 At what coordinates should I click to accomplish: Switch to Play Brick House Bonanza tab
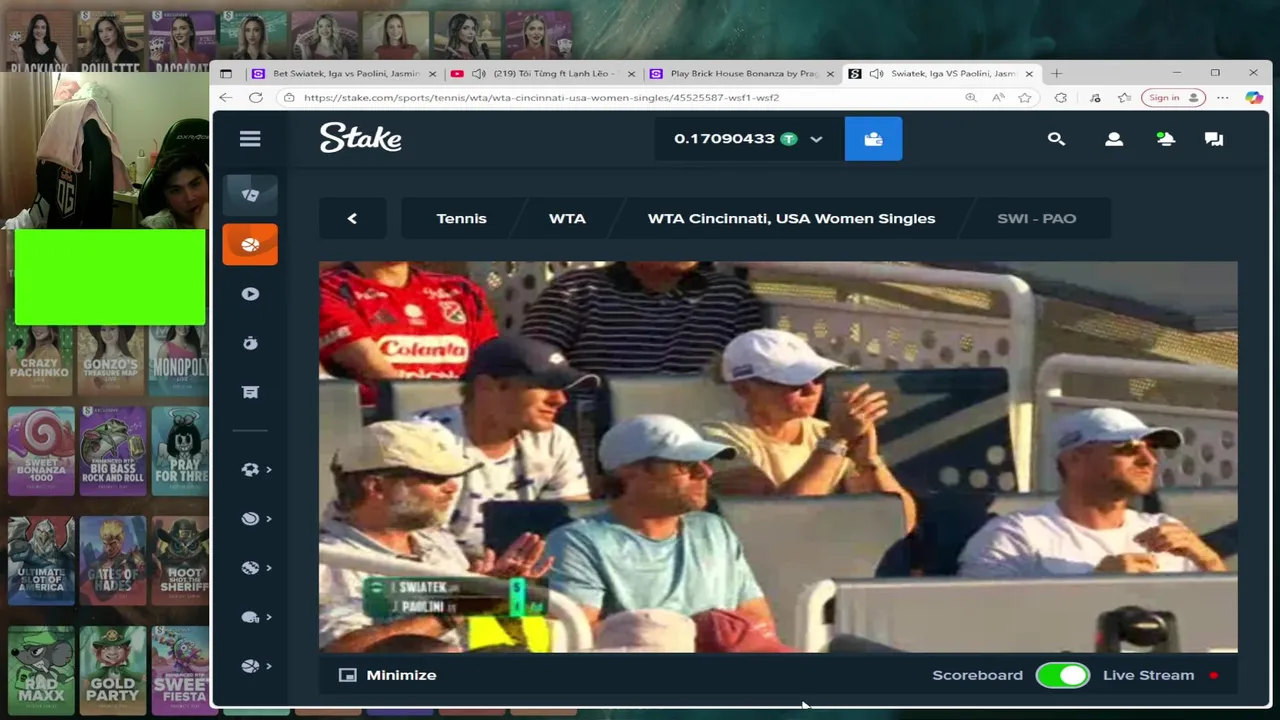click(741, 73)
